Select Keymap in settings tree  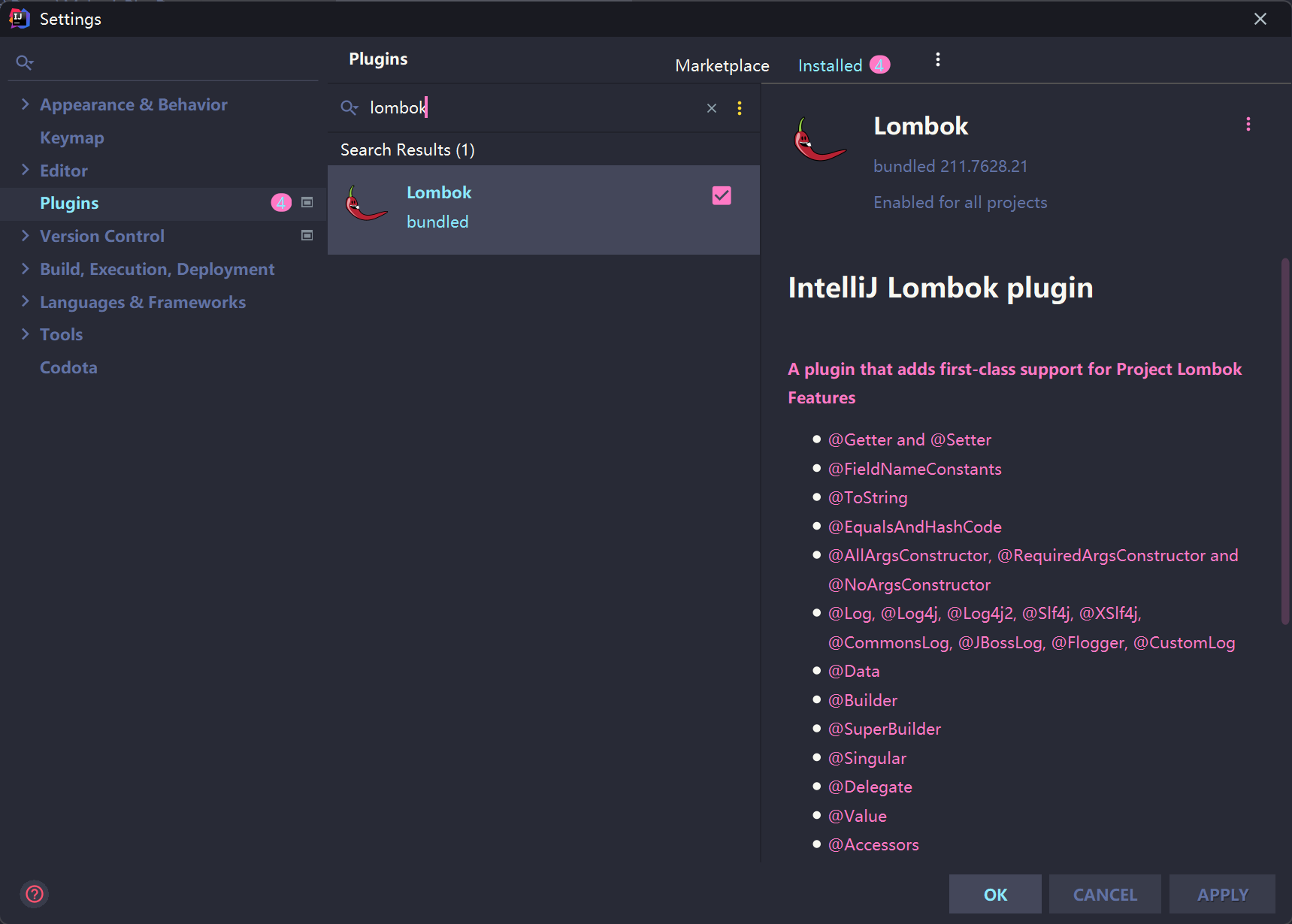(x=72, y=137)
